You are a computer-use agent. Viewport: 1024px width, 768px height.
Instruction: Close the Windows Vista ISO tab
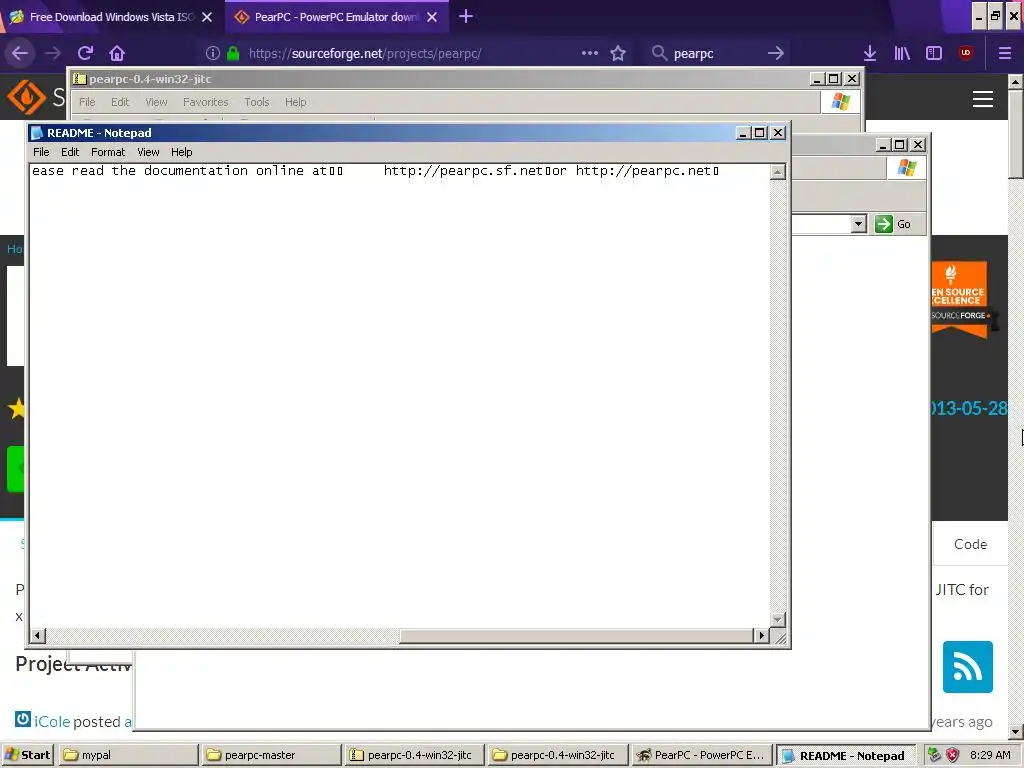[207, 17]
